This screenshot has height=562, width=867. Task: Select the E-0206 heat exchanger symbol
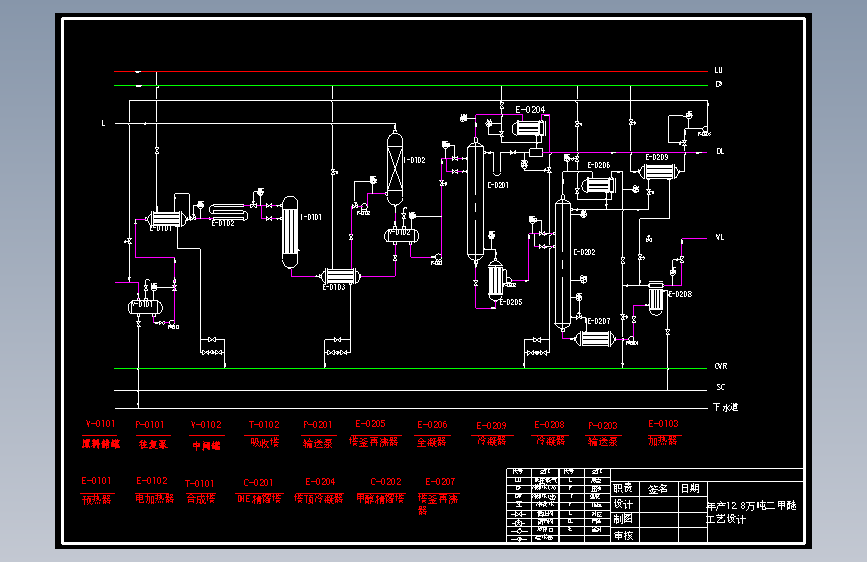coord(598,184)
